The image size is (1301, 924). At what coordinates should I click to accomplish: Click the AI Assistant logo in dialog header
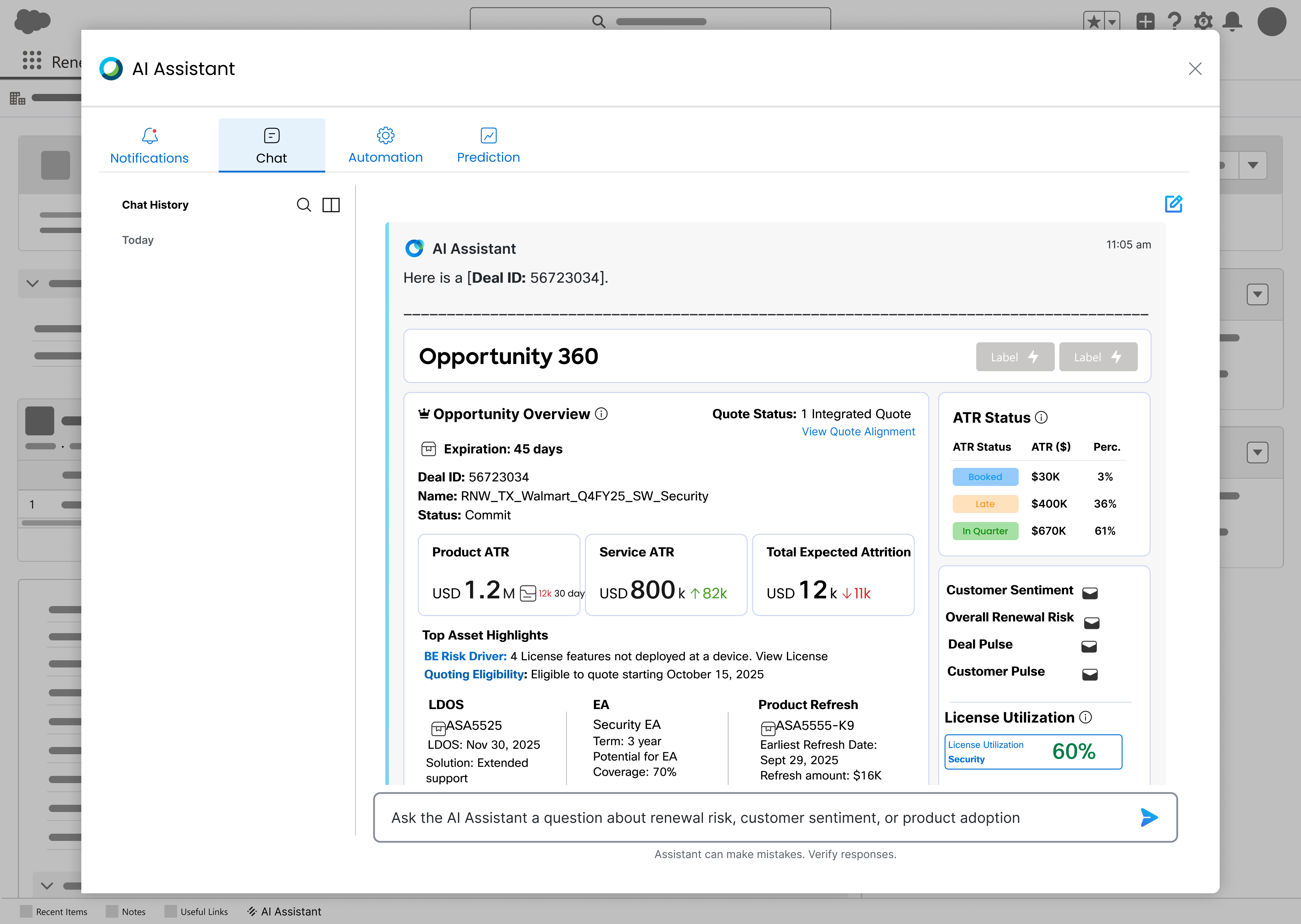pos(111,69)
